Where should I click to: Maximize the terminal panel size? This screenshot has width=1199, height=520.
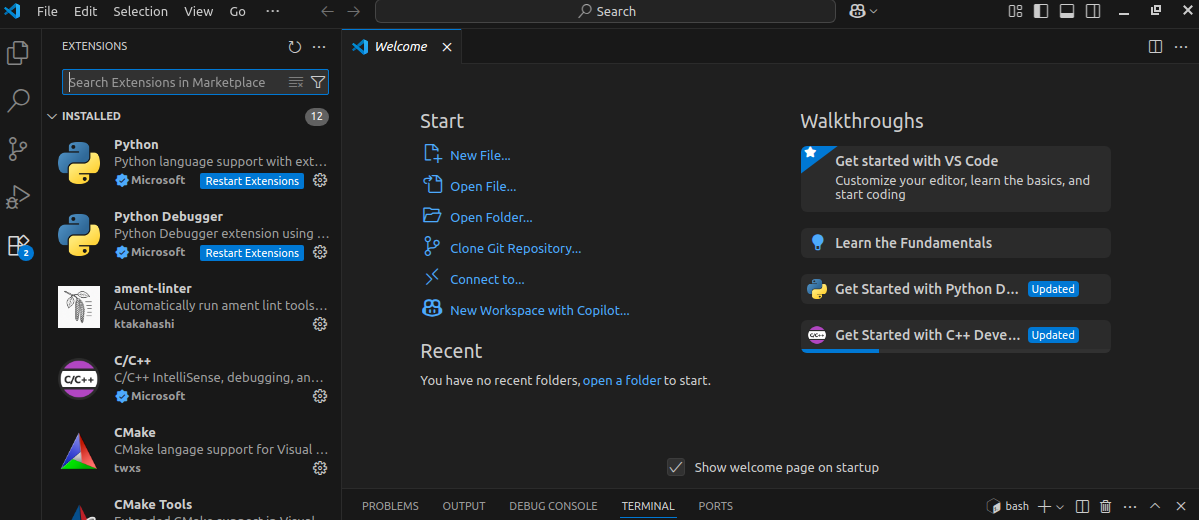coord(1155,506)
